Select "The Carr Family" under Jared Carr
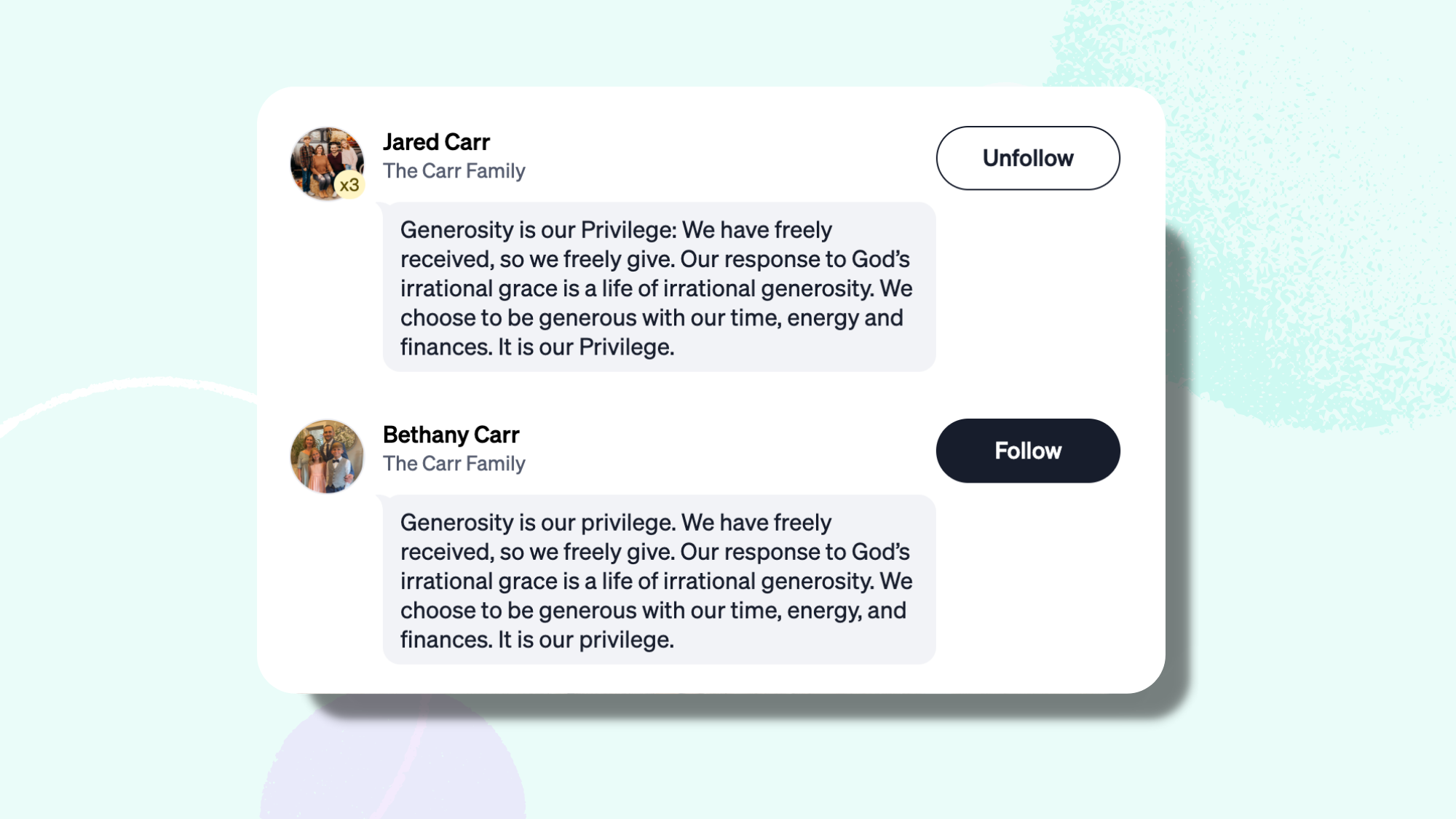Screen dimensions: 1456x819 pyautogui.click(x=454, y=171)
